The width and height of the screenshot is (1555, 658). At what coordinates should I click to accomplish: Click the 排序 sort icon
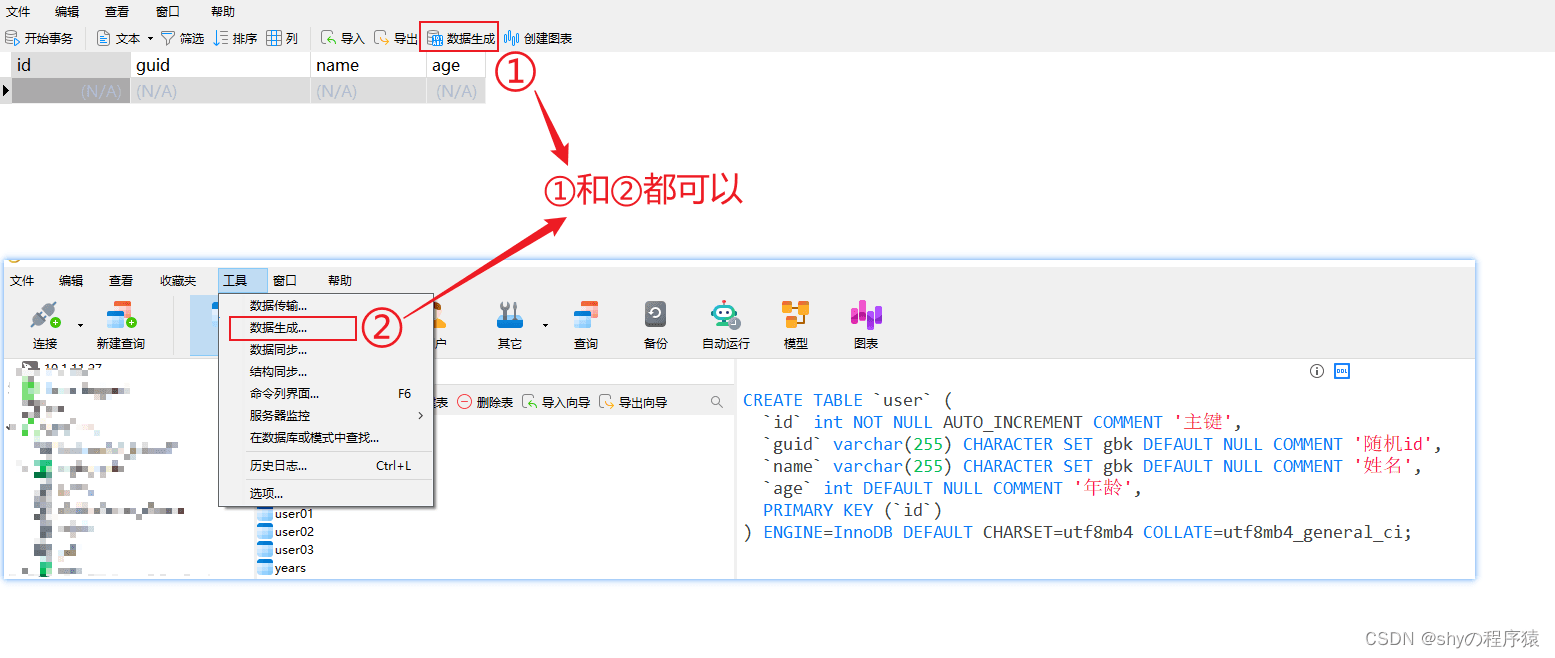coord(221,38)
